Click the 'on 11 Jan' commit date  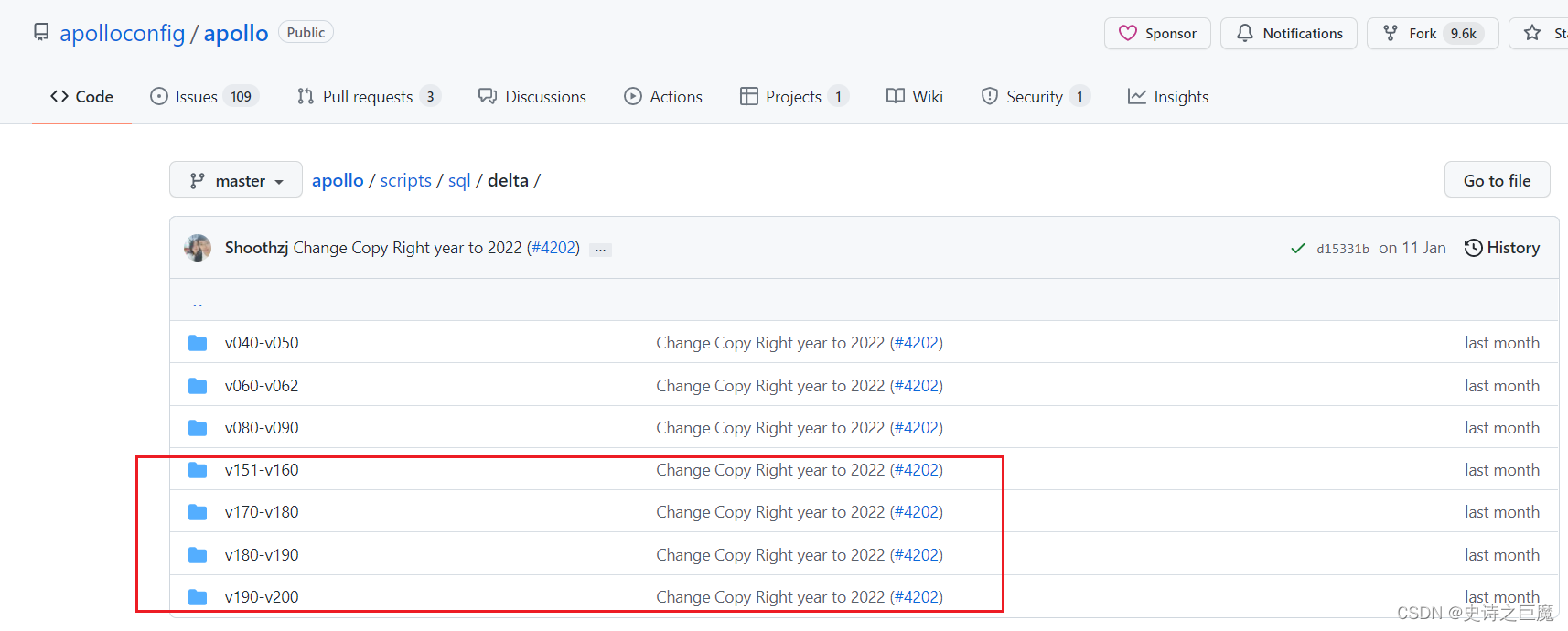1412,248
